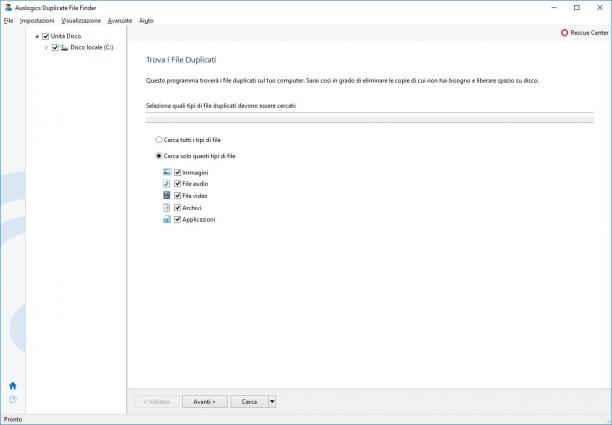Click the Cerca button
Image resolution: width=612 pixels, height=425 pixels.
point(249,401)
